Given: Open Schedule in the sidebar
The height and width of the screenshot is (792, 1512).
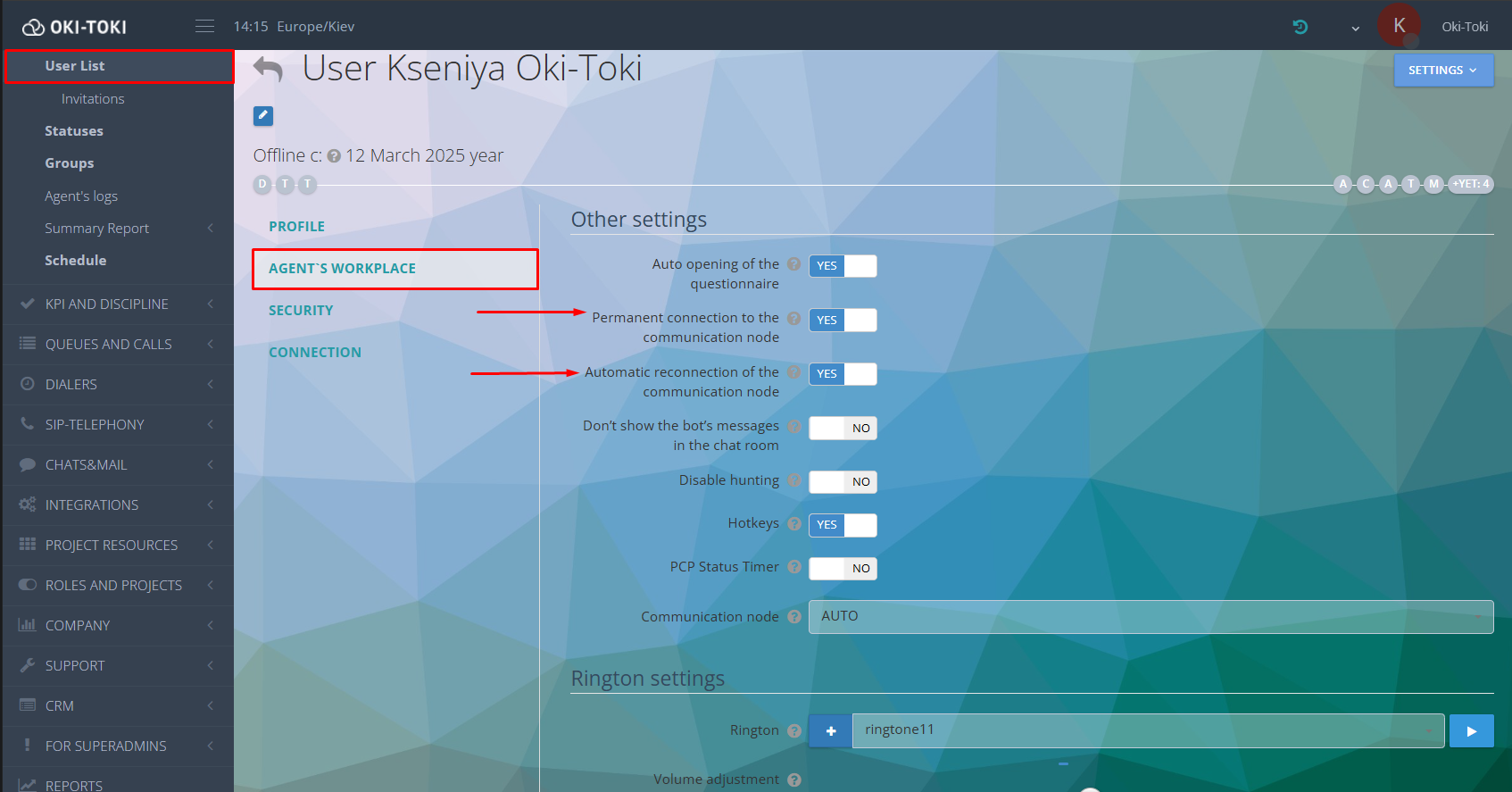Looking at the screenshot, I should point(76,261).
